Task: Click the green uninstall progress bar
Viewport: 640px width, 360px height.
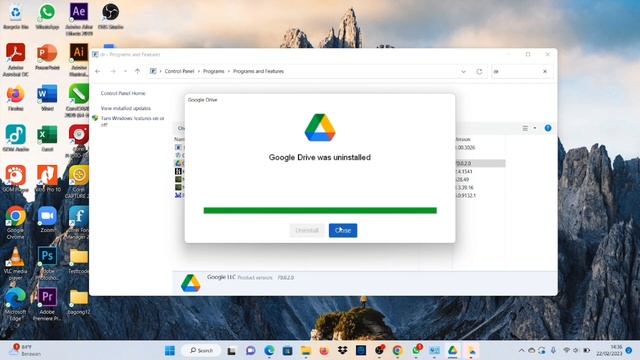Action: (320, 211)
